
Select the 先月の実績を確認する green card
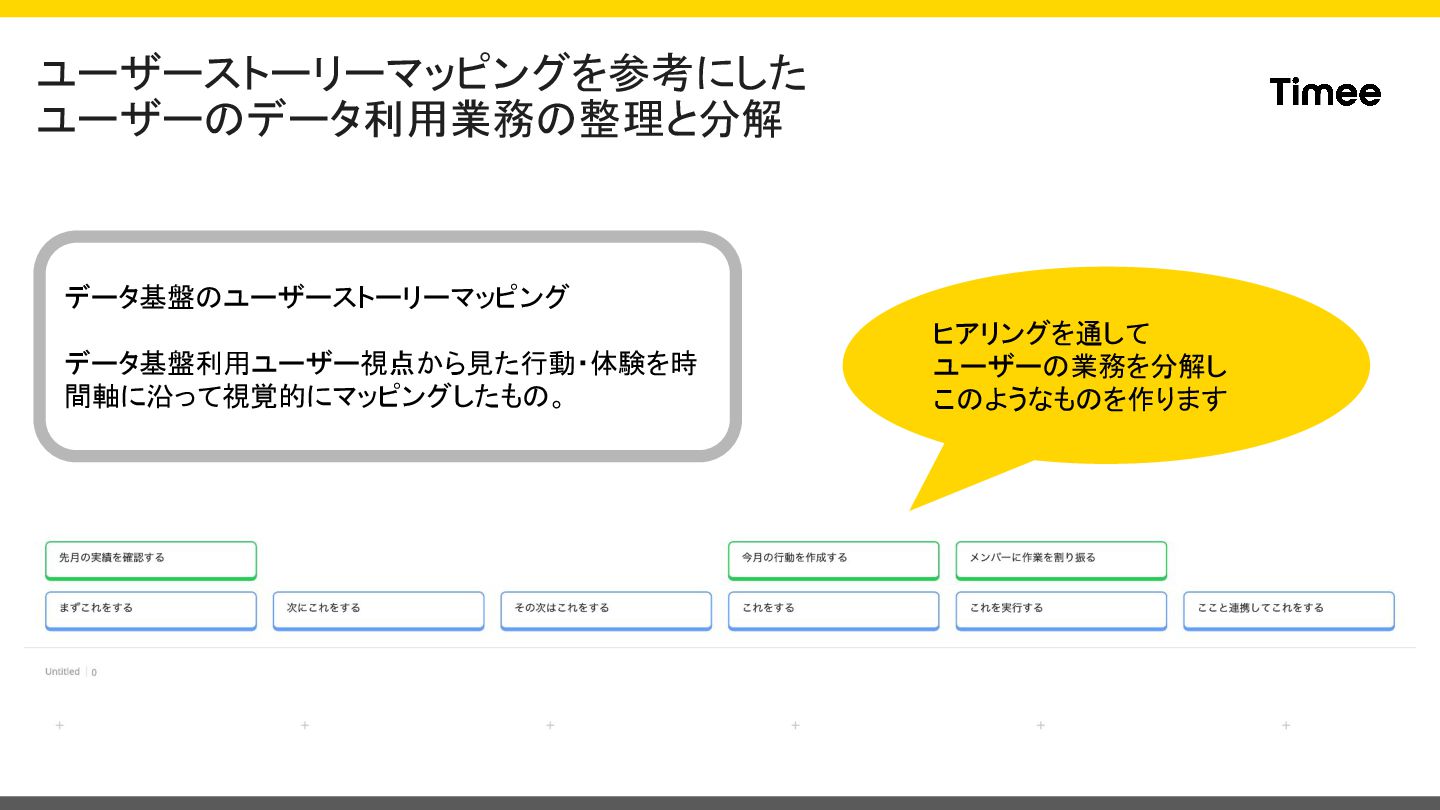coord(151,560)
